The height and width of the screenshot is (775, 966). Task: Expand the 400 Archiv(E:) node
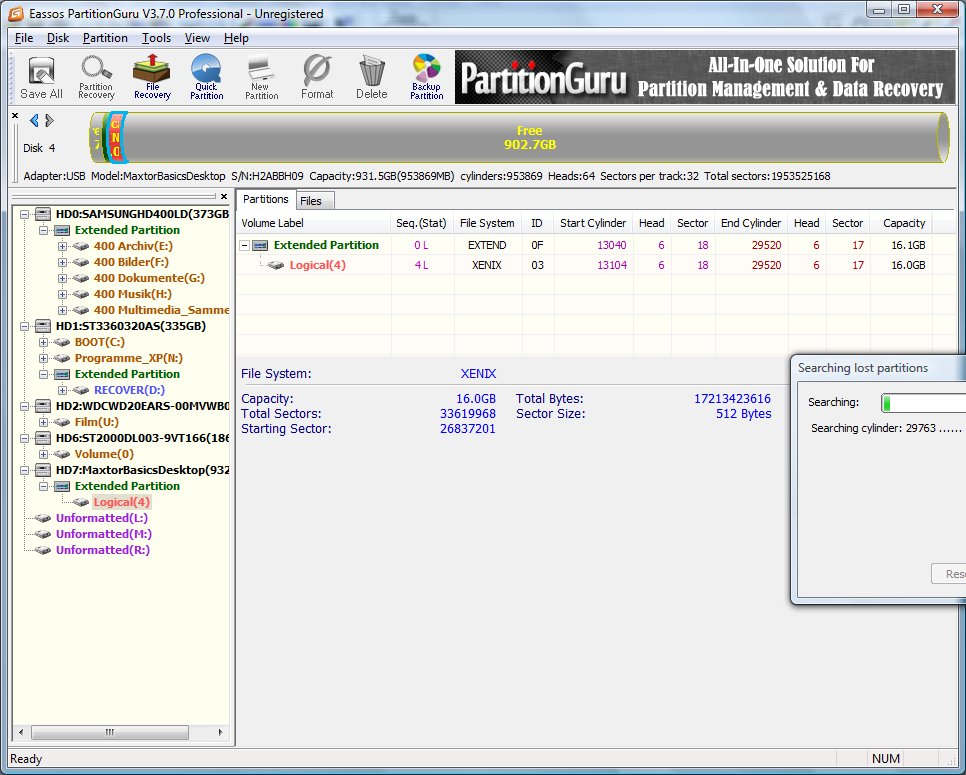[x=62, y=246]
